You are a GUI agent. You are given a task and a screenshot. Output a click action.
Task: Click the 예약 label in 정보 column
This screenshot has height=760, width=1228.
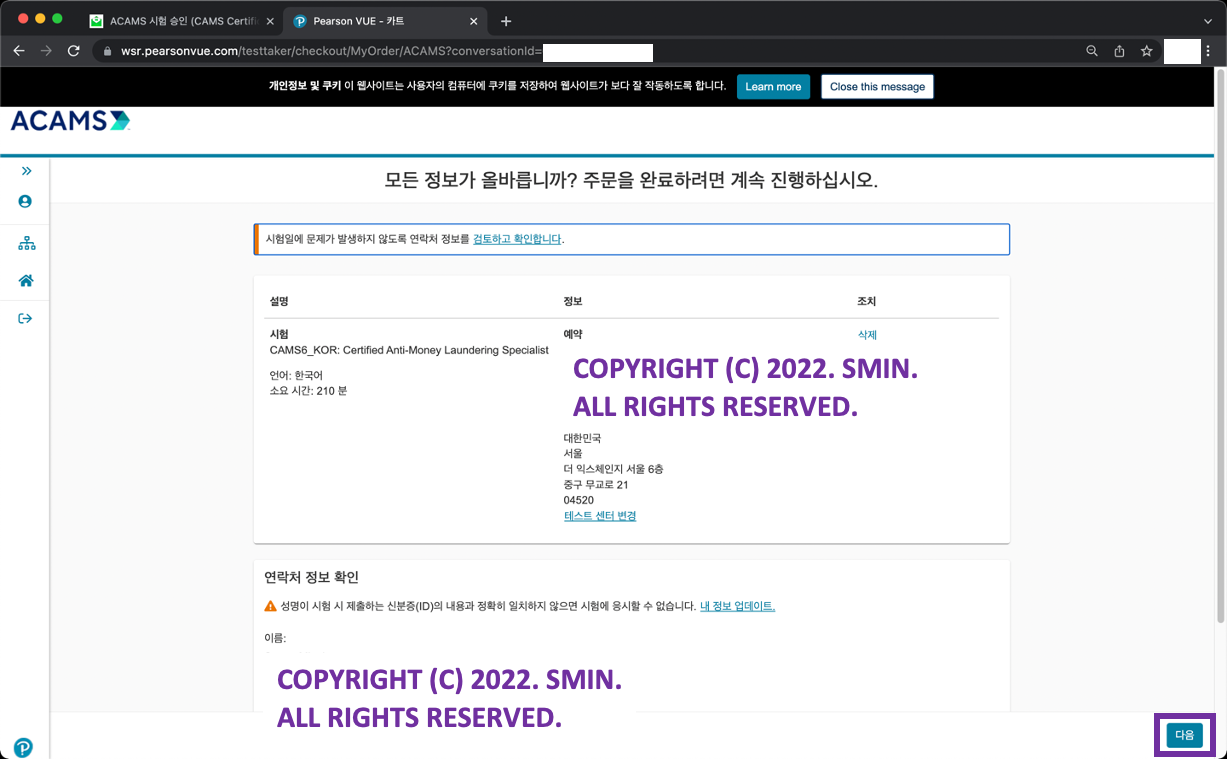click(573, 334)
